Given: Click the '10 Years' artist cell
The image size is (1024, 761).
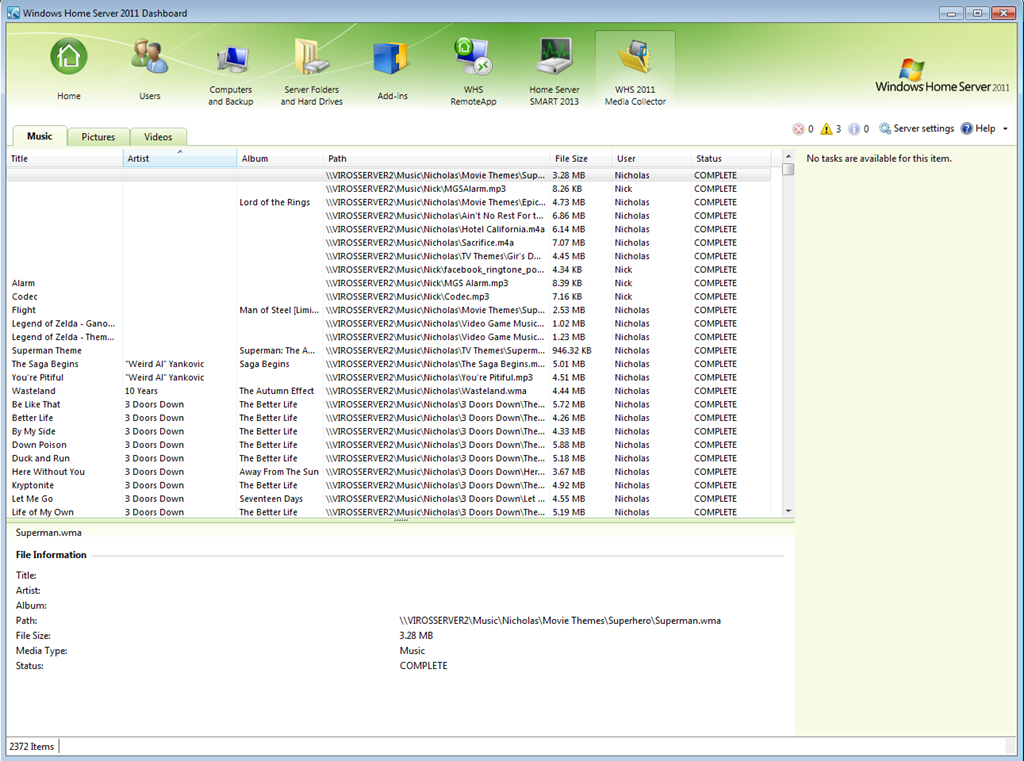Looking at the screenshot, I should (141, 391).
